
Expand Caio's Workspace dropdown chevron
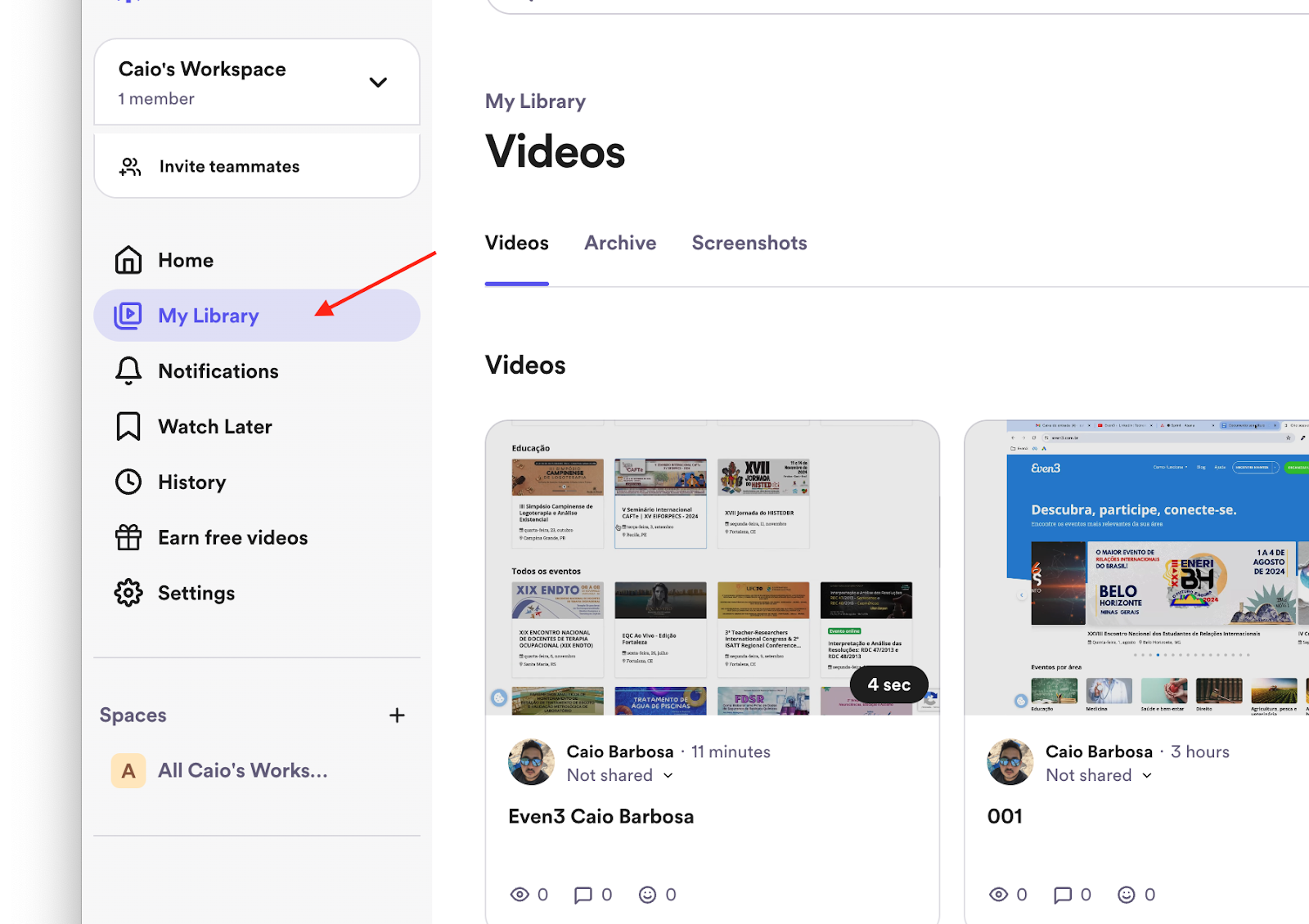378,83
